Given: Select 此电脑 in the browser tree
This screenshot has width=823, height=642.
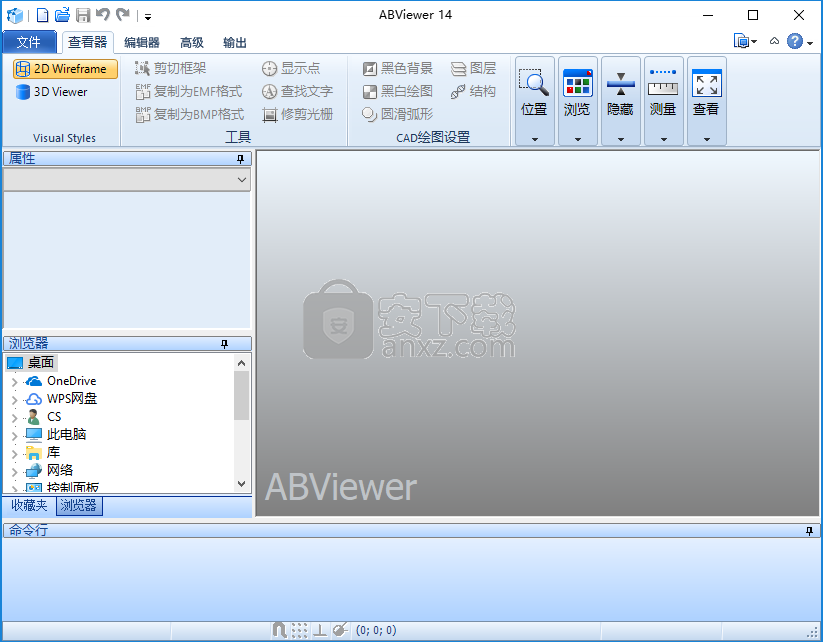Looking at the screenshot, I should click(66, 435).
